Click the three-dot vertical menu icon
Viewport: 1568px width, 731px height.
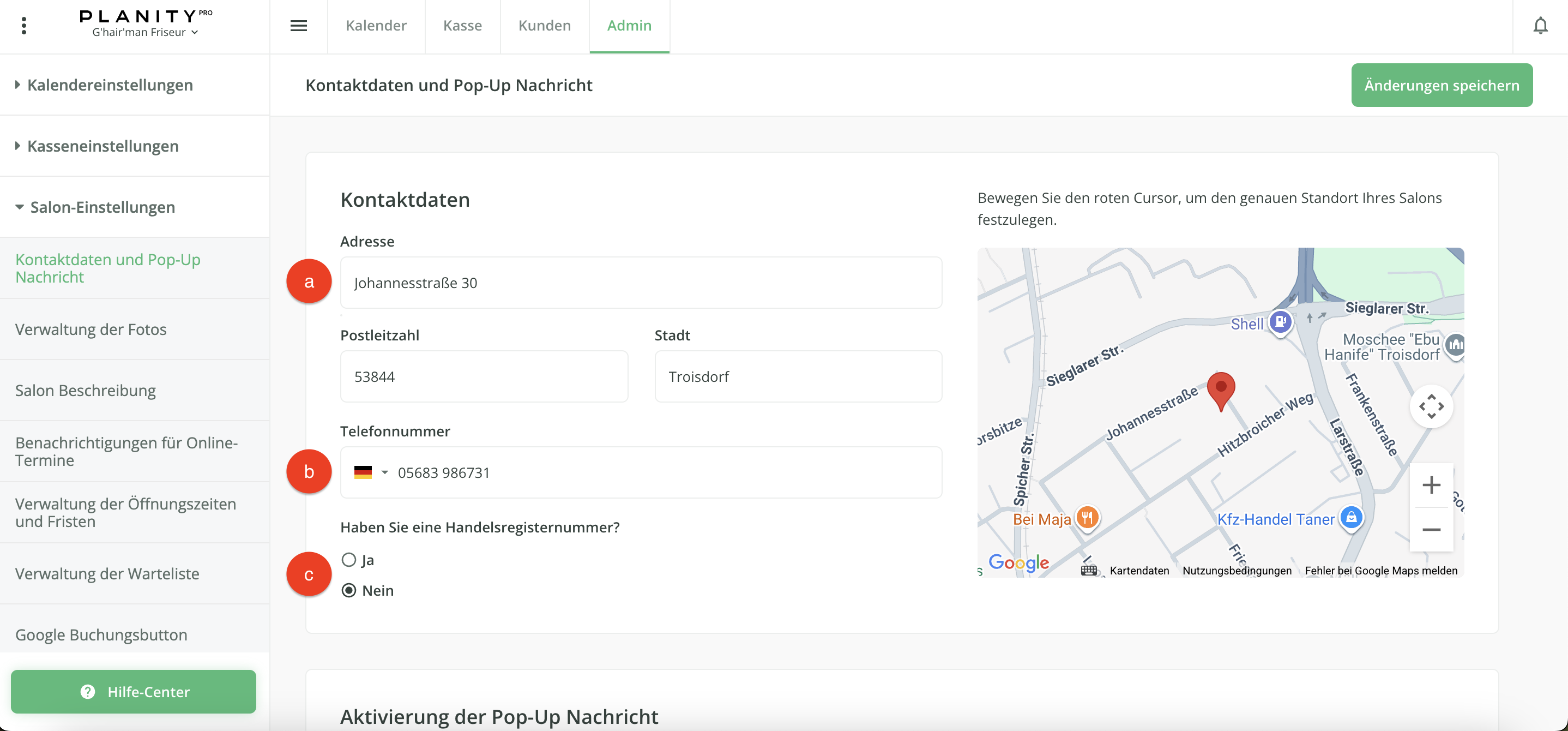[x=24, y=26]
